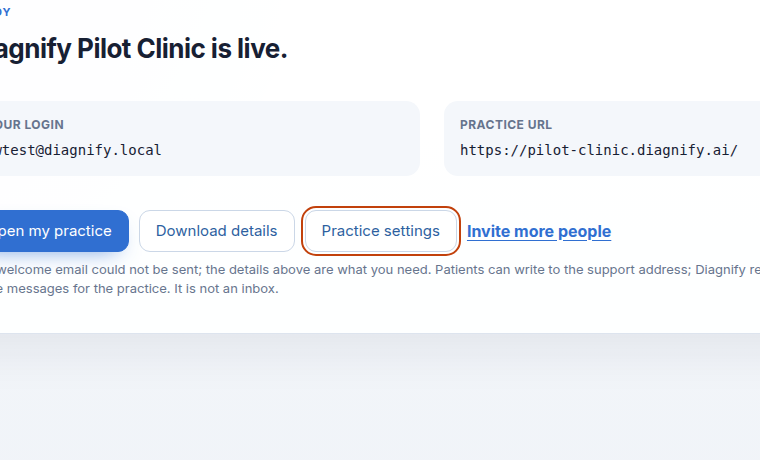Click the Pilot Clinic is live heading
Image resolution: width=760 pixels, height=460 pixels.
pyautogui.click(x=143, y=49)
